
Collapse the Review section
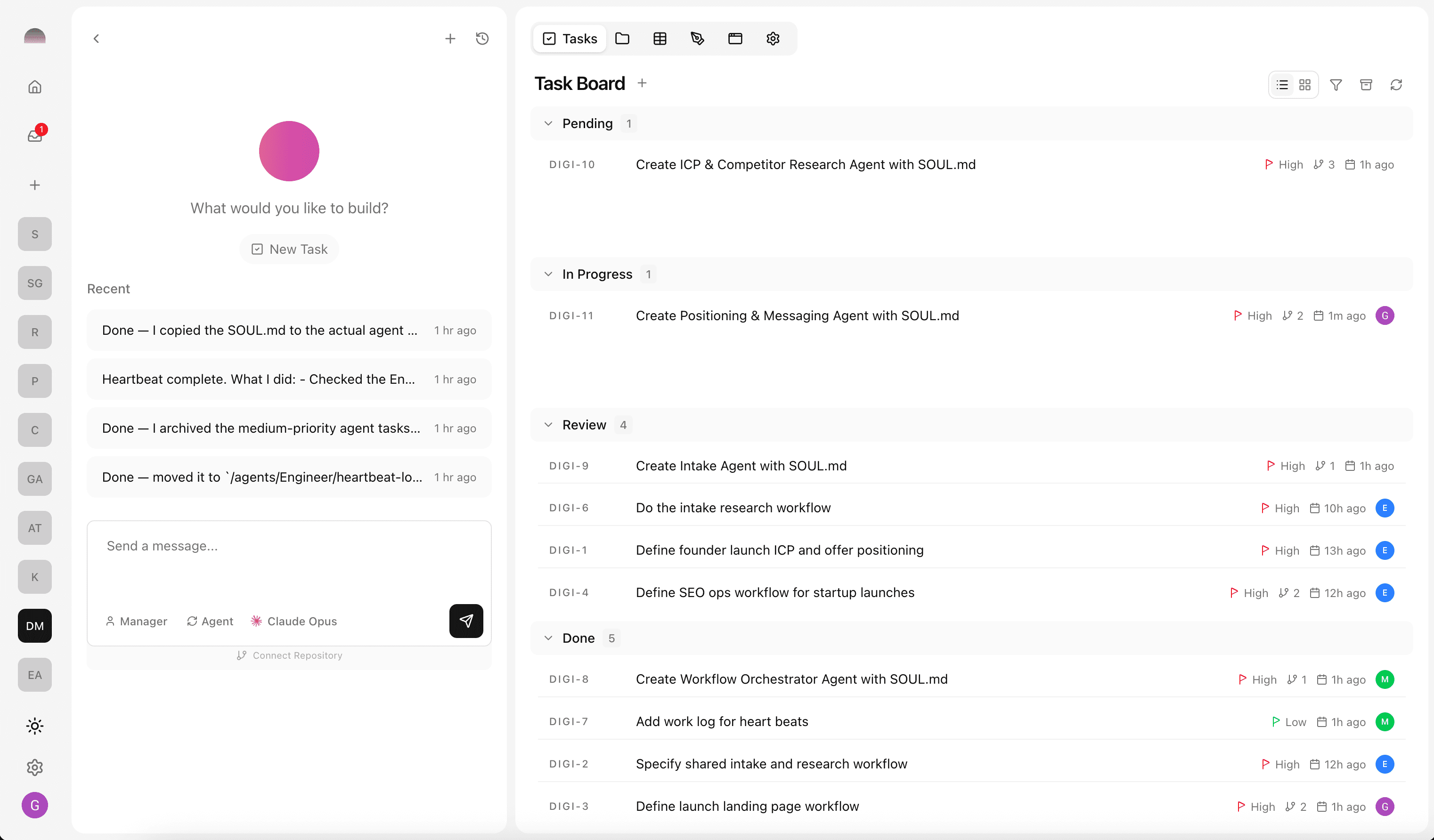coord(548,424)
